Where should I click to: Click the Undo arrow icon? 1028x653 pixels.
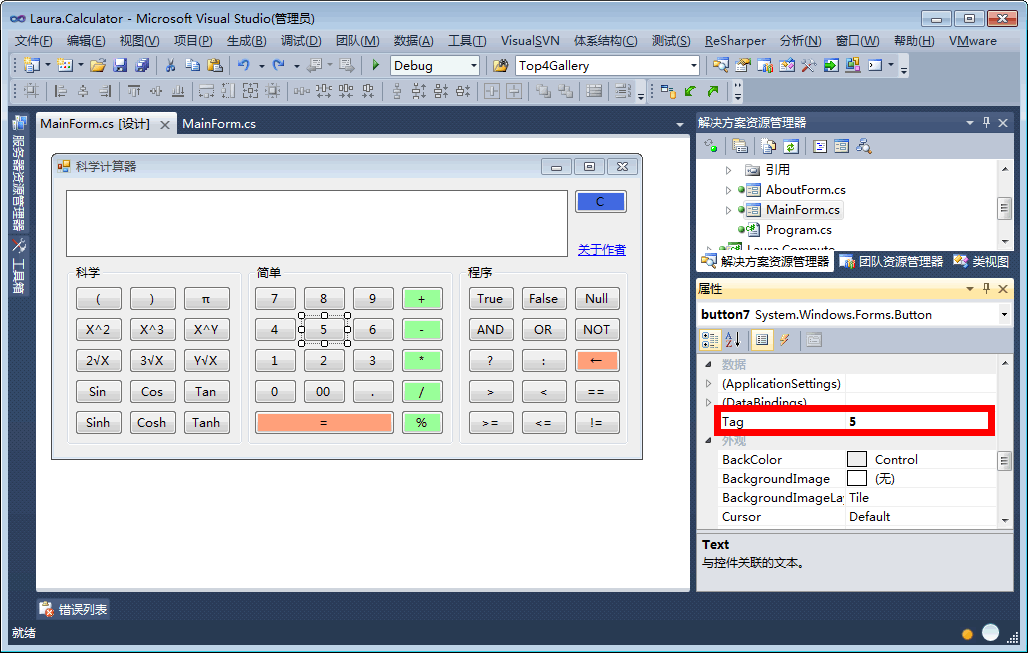tap(244, 66)
